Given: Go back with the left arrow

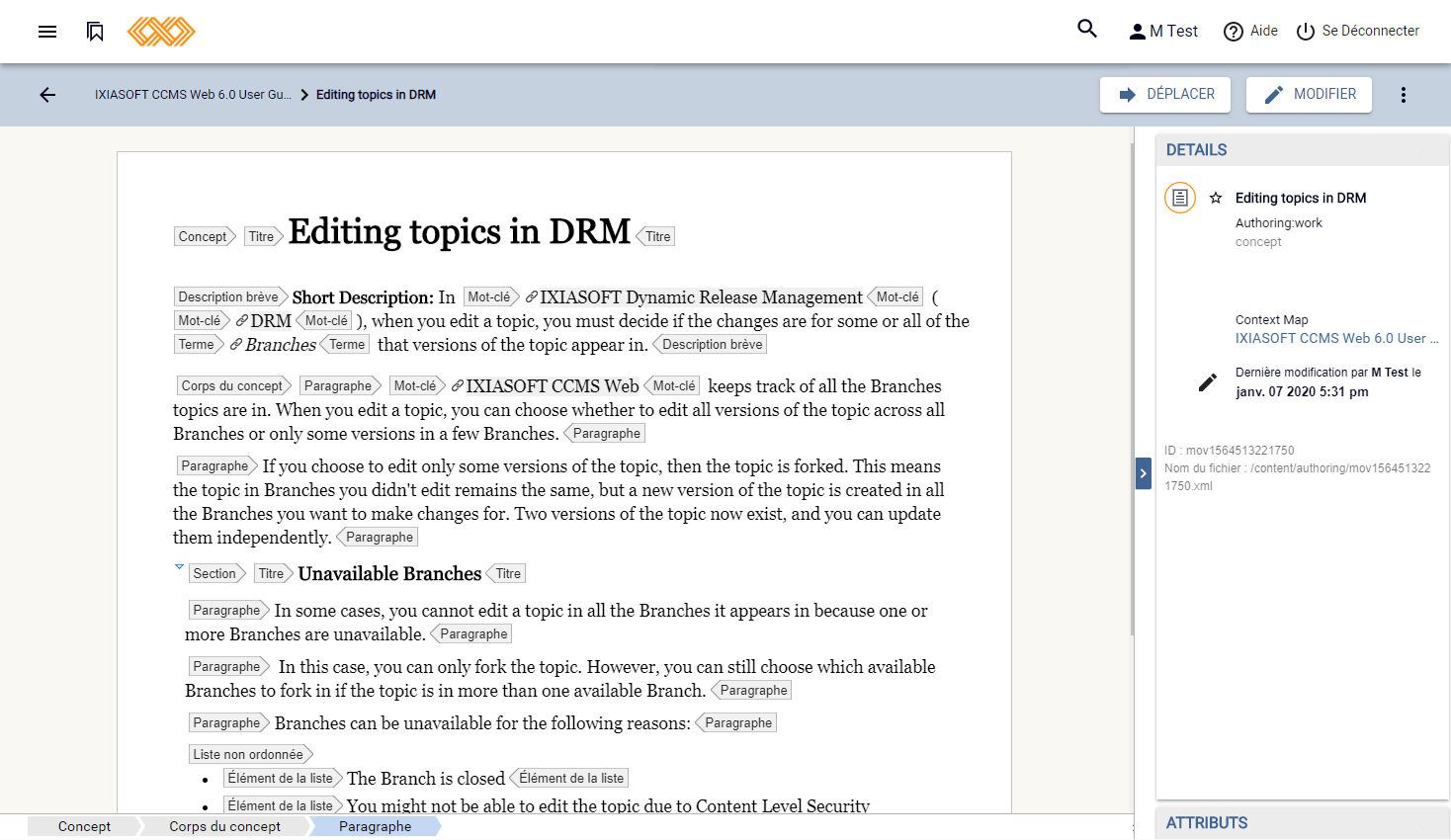Looking at the screenshot, I should pyautogui.click(x=47, y=95).
